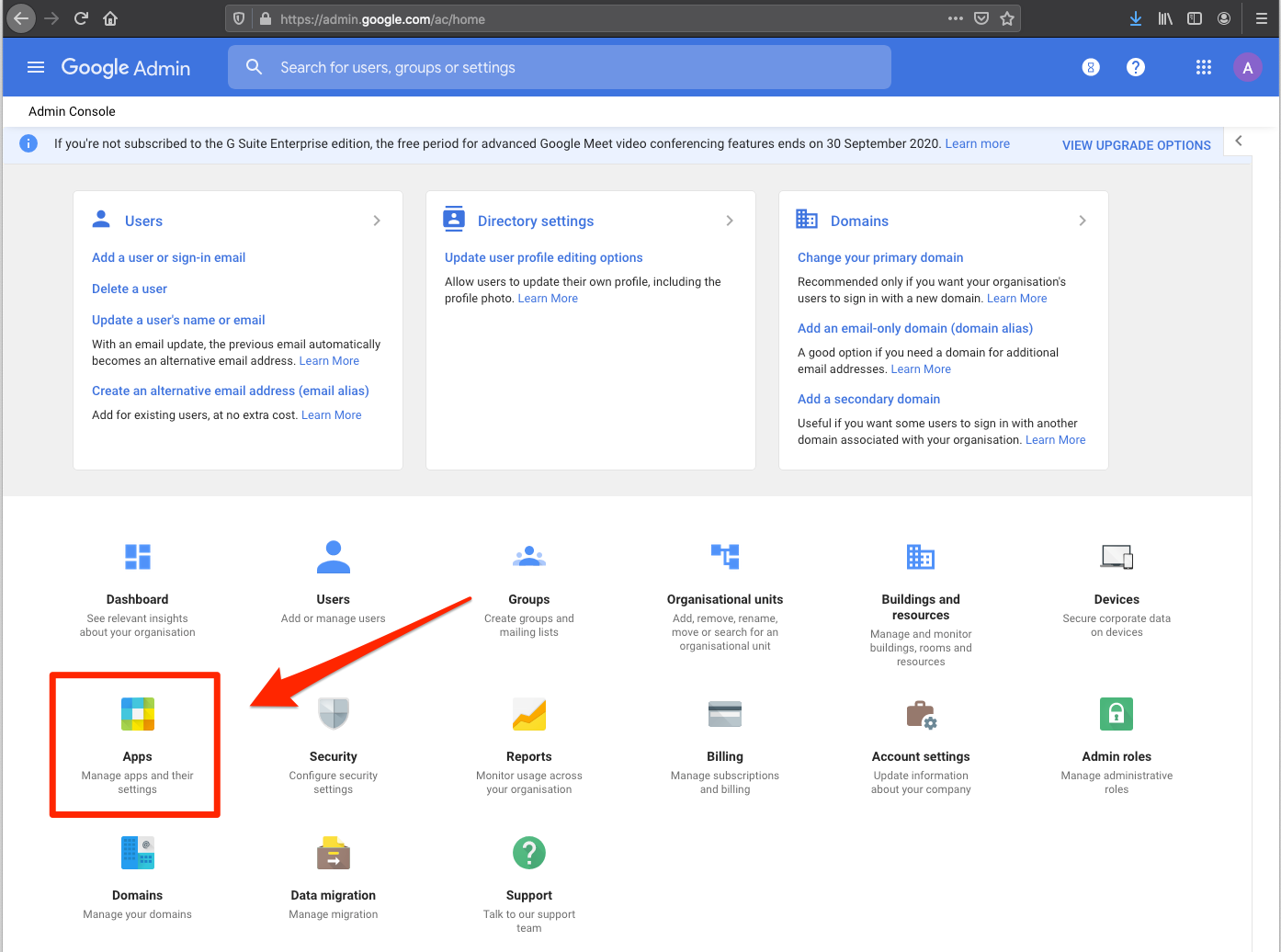Open the Firefox application menu

pos(1262,18)
